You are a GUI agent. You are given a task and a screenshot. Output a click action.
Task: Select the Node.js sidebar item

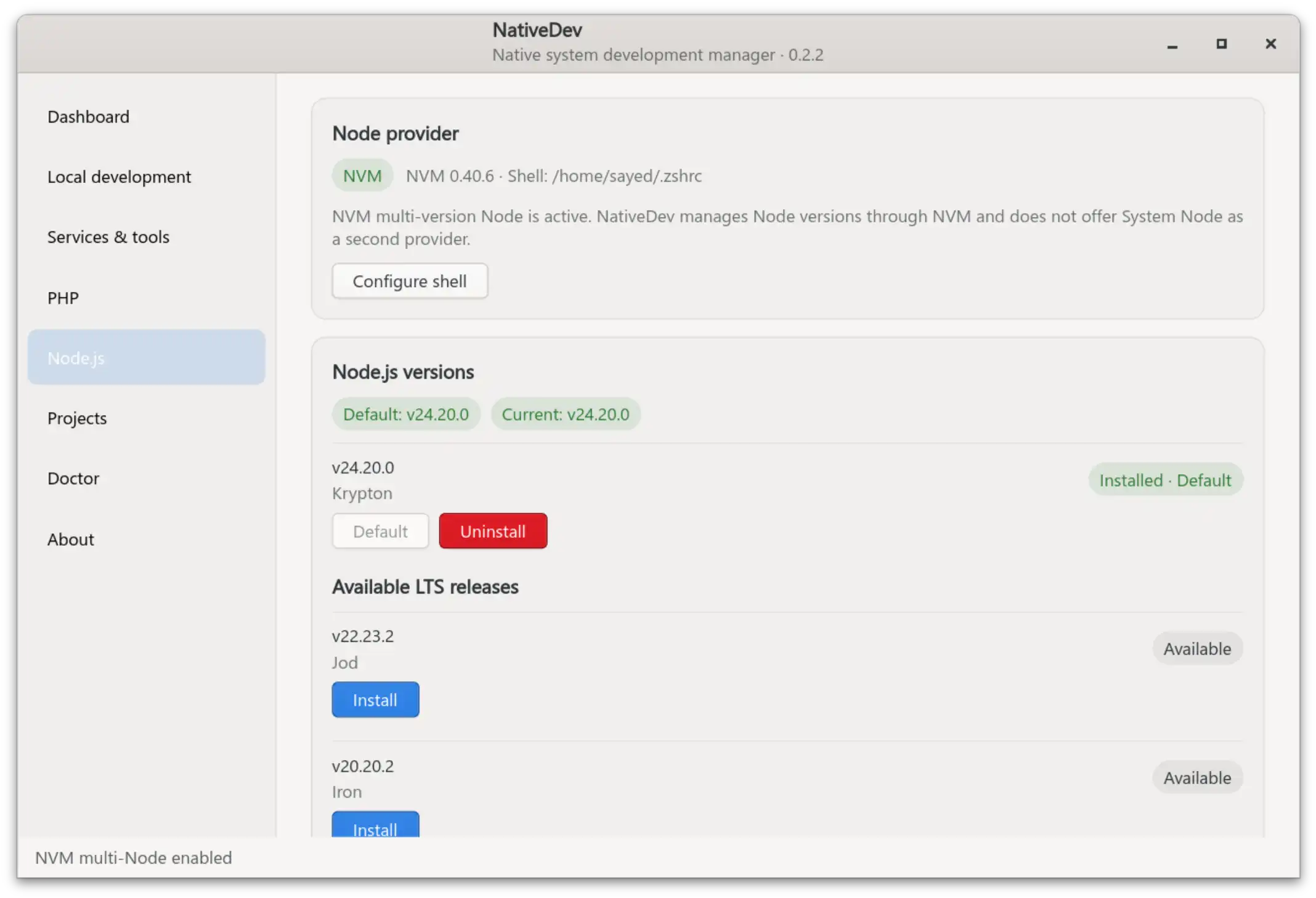146,358
